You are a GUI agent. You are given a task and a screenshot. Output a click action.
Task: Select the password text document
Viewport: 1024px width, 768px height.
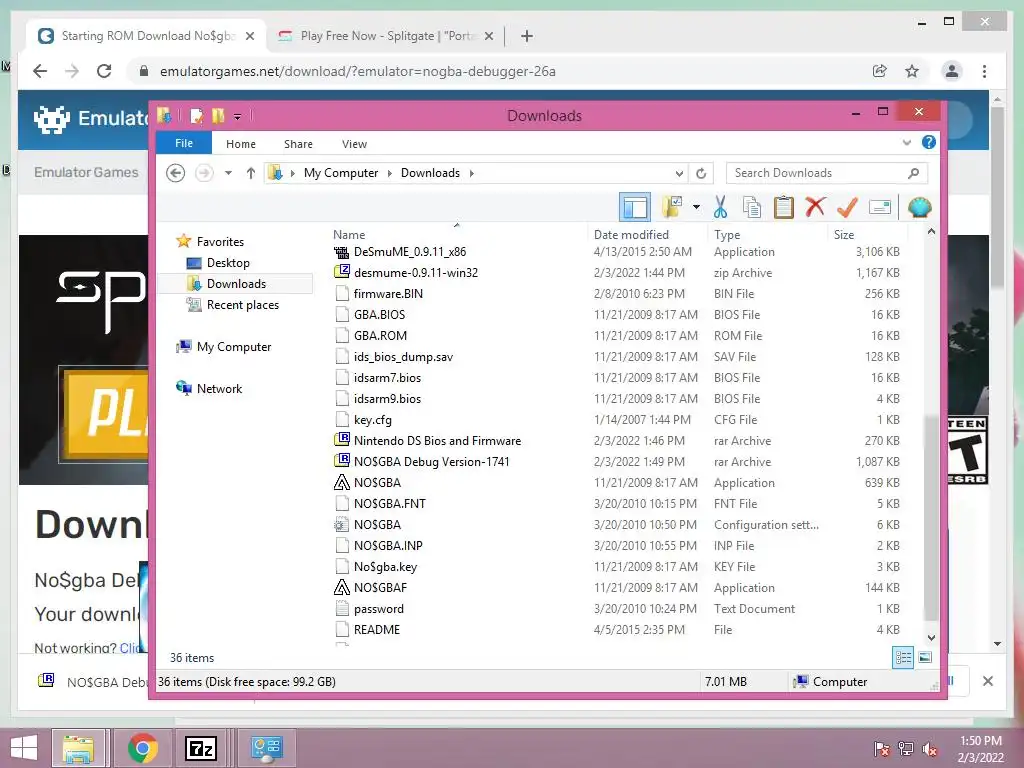click(378, 609)
